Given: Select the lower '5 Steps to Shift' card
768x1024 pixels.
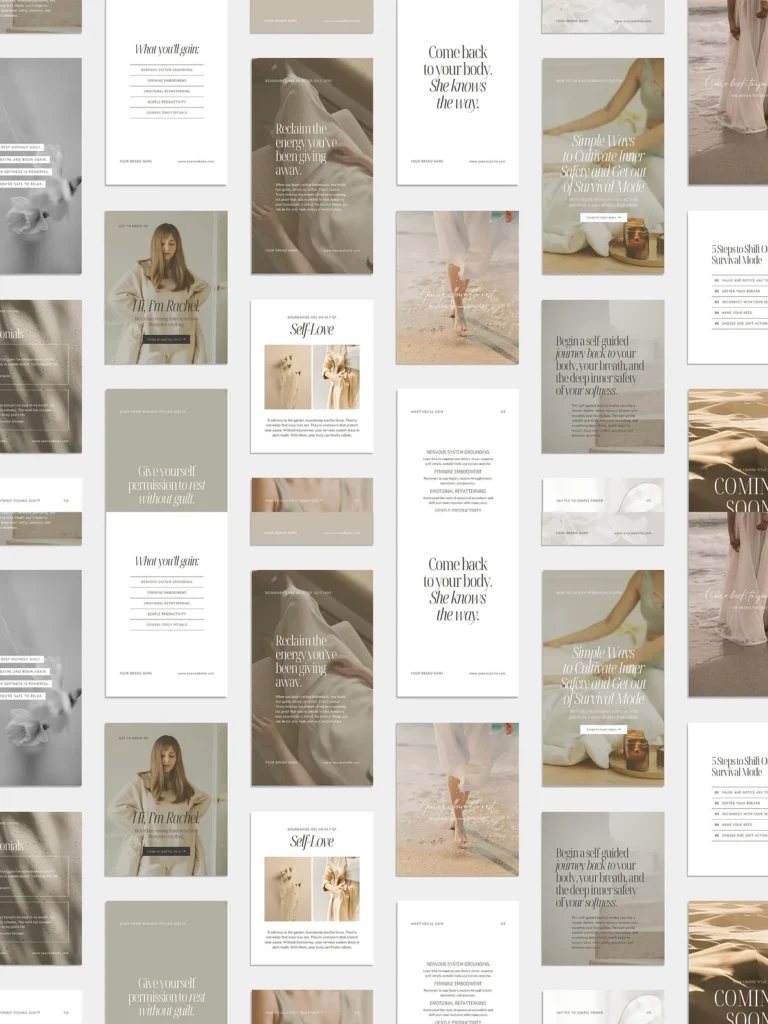Looking at the screenshot, I should [728, 799].
